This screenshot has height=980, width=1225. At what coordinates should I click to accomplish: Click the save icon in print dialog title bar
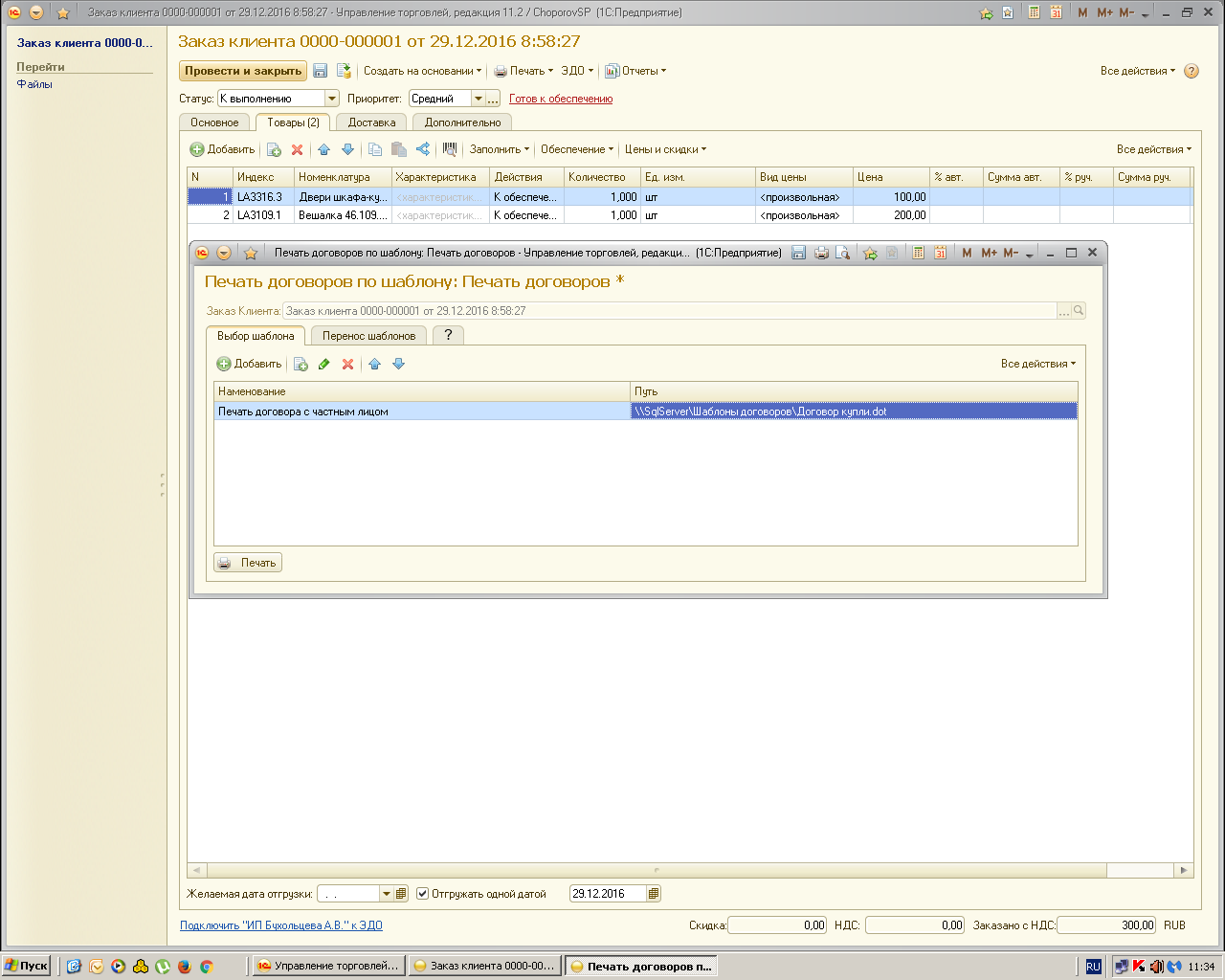click(x=799, y=253)
